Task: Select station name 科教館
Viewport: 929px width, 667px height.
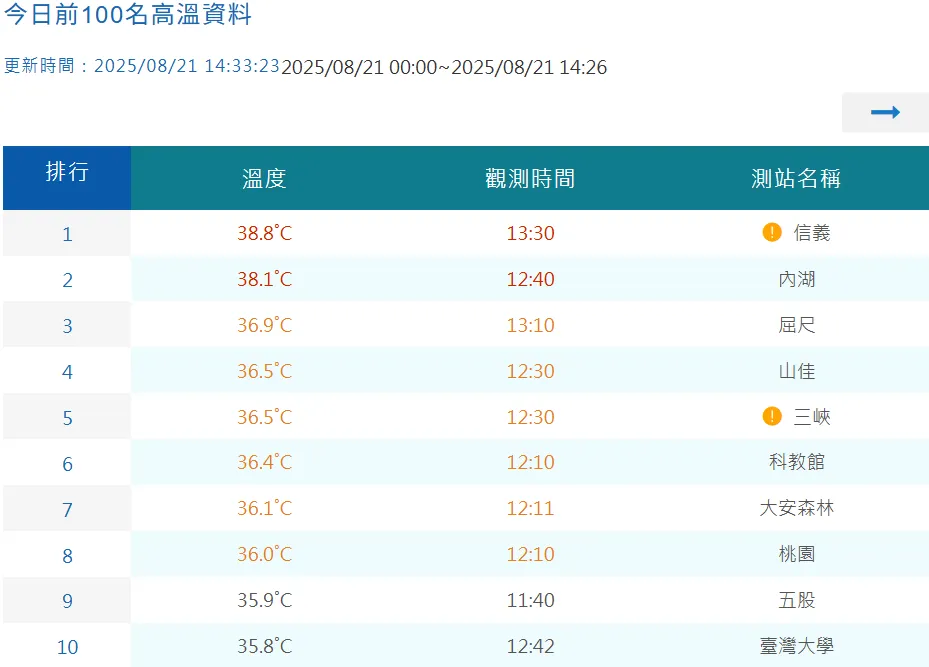Action: (x=796, y=462)
